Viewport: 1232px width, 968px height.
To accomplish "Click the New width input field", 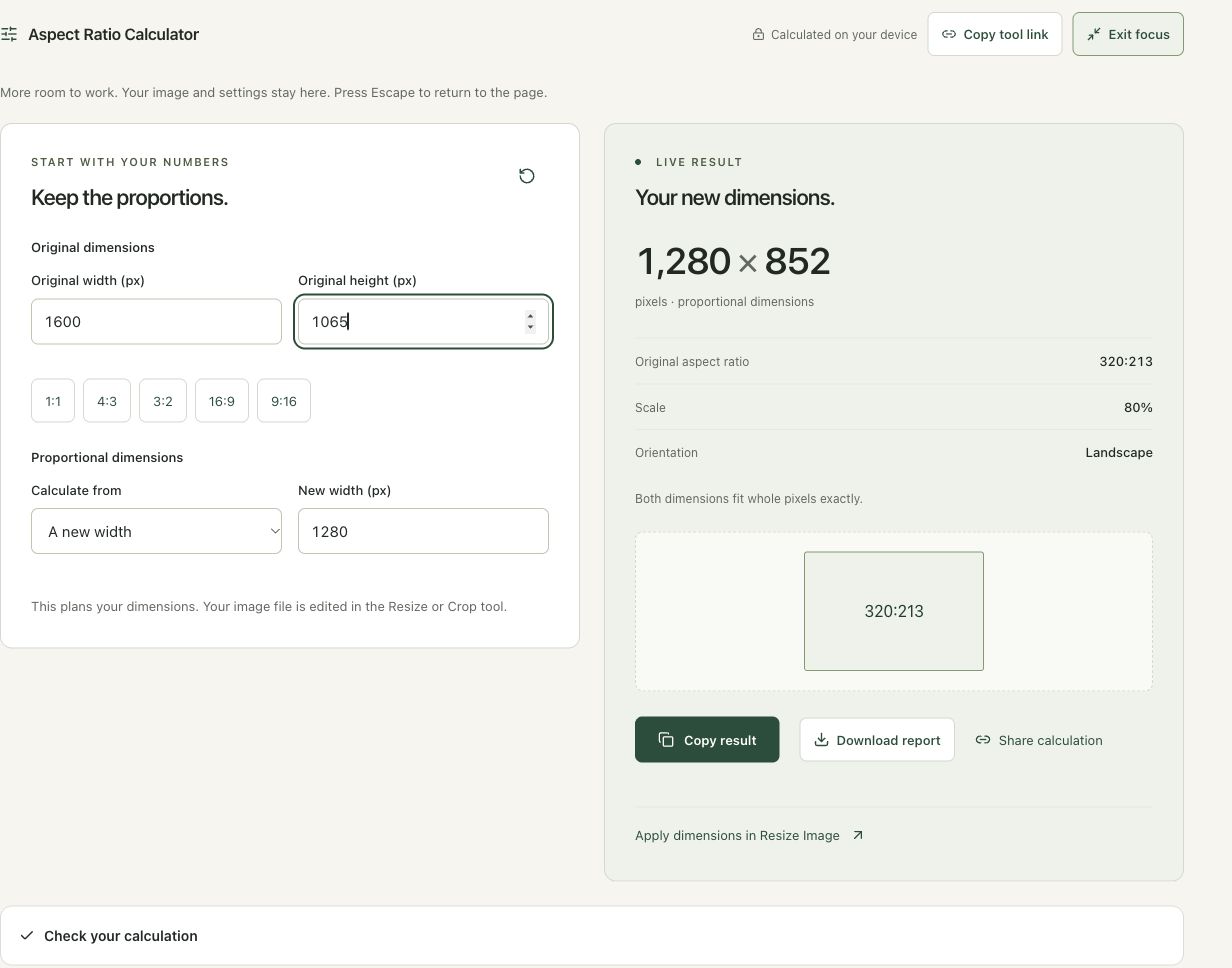I will click(423, 531).
